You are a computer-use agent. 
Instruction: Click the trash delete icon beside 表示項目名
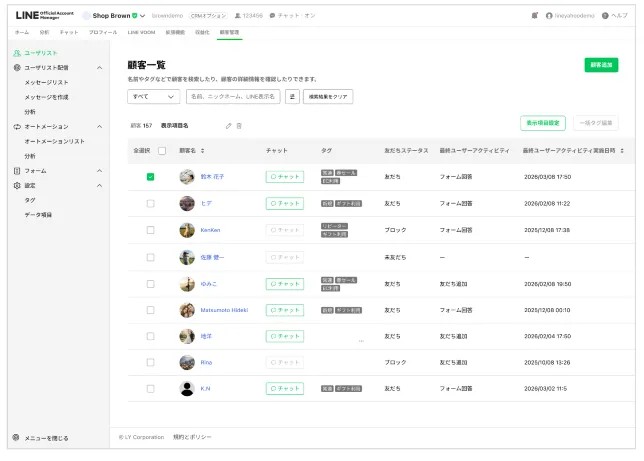(x=239, y=126)
